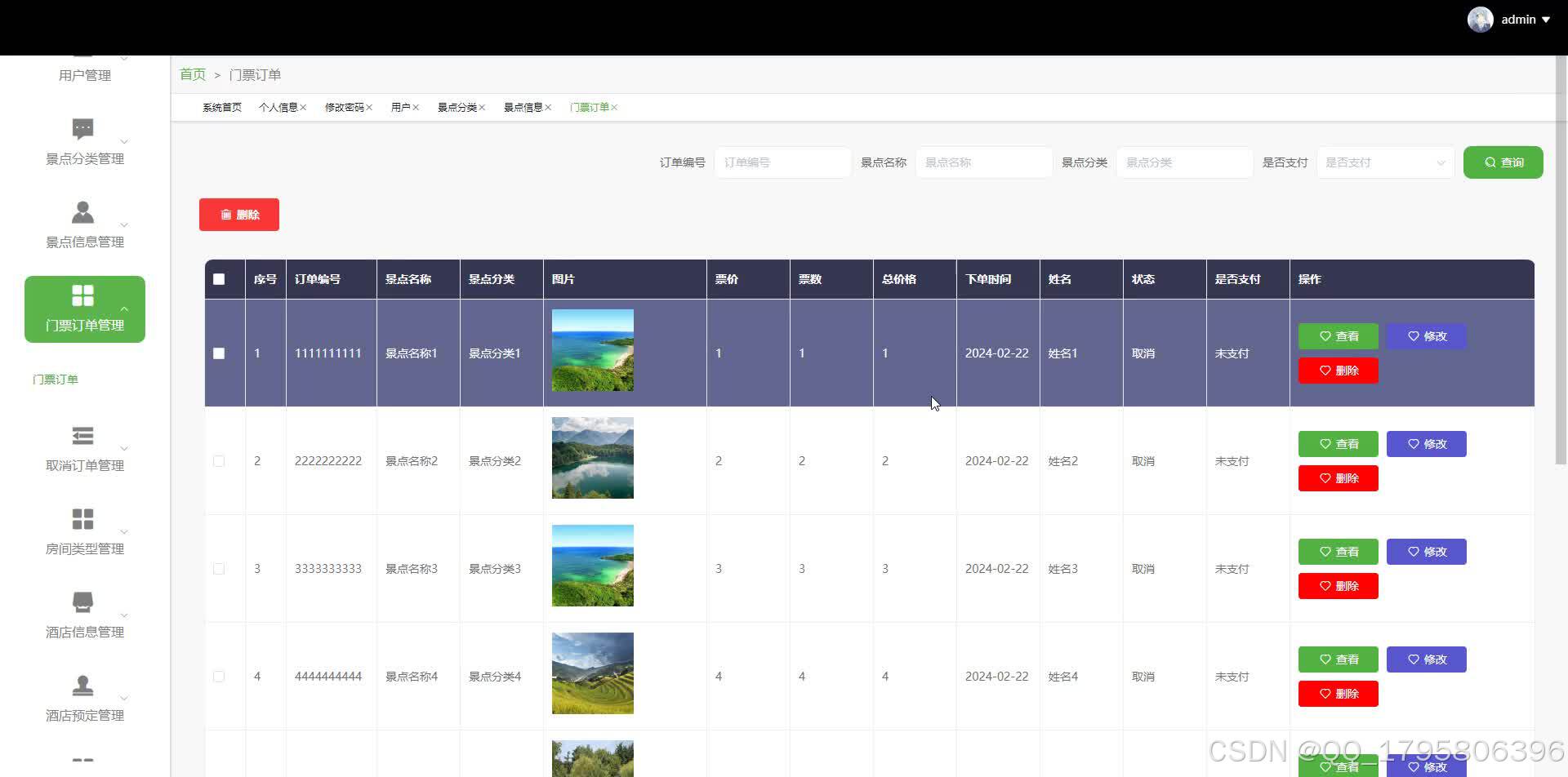Click the red batch 删除 button

coord(239,215)
